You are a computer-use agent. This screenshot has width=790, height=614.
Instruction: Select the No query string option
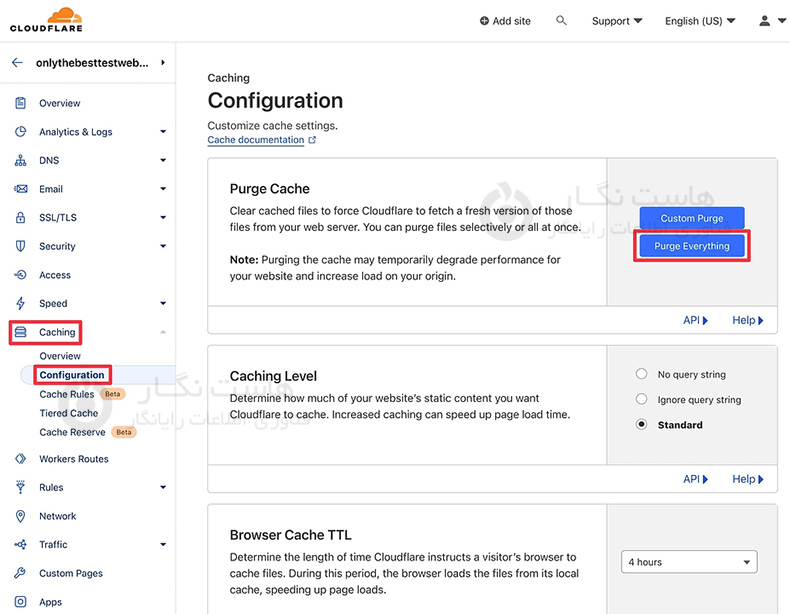[x=642, y=374]
